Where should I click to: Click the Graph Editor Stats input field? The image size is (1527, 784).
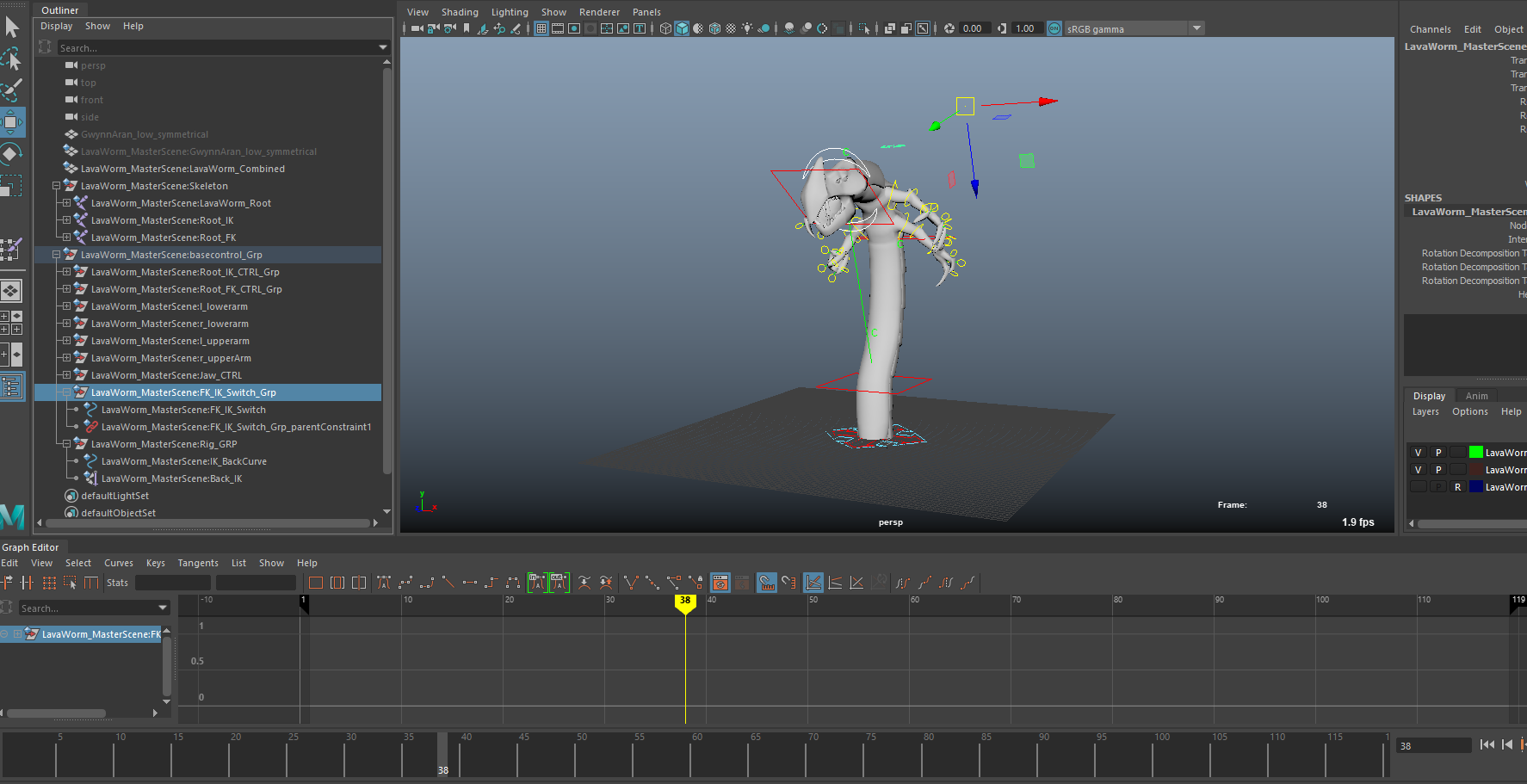coord(173,583)
